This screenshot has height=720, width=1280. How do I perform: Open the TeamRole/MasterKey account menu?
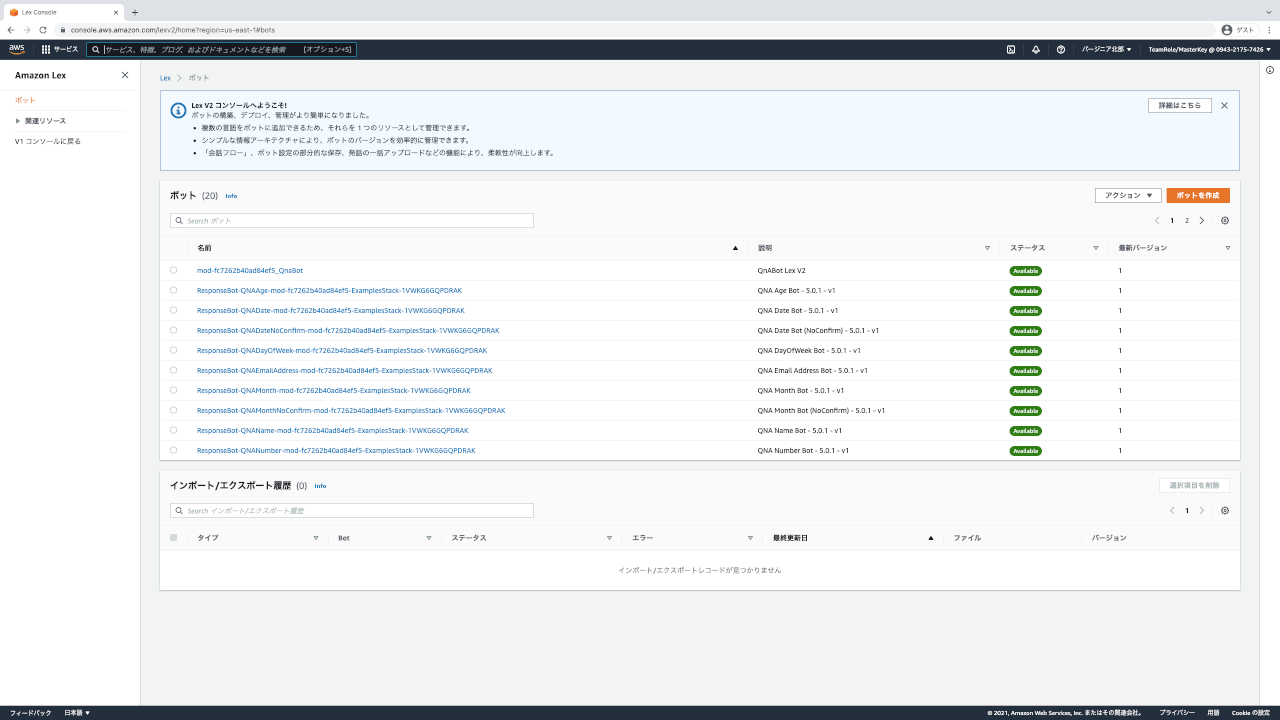click(x=1210, y=49)
